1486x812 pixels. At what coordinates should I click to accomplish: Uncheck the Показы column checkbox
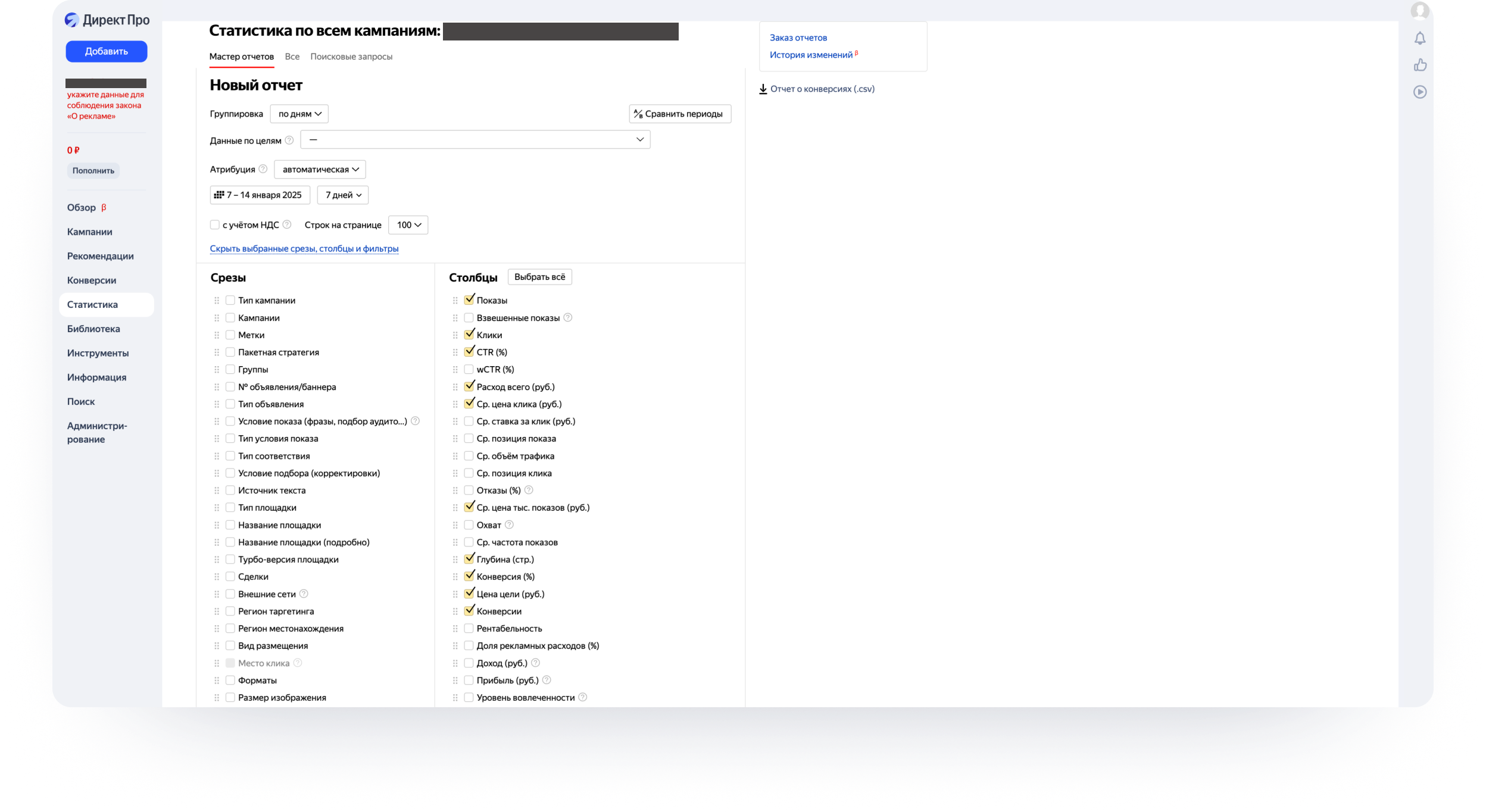click(469, 300)
